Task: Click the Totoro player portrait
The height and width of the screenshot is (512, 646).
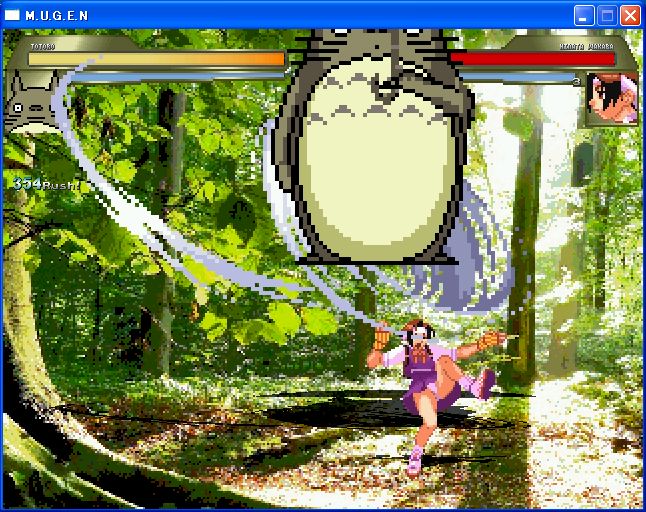Action: coord(34,102)
